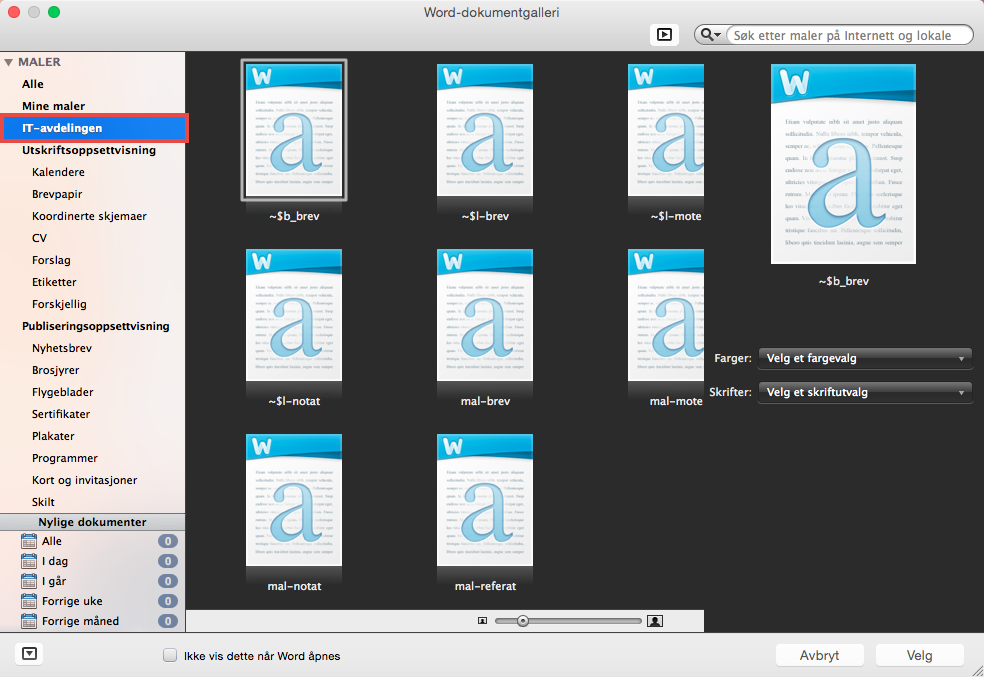Click the template search field
Screen dimensions: 984x677
(849, 35)
